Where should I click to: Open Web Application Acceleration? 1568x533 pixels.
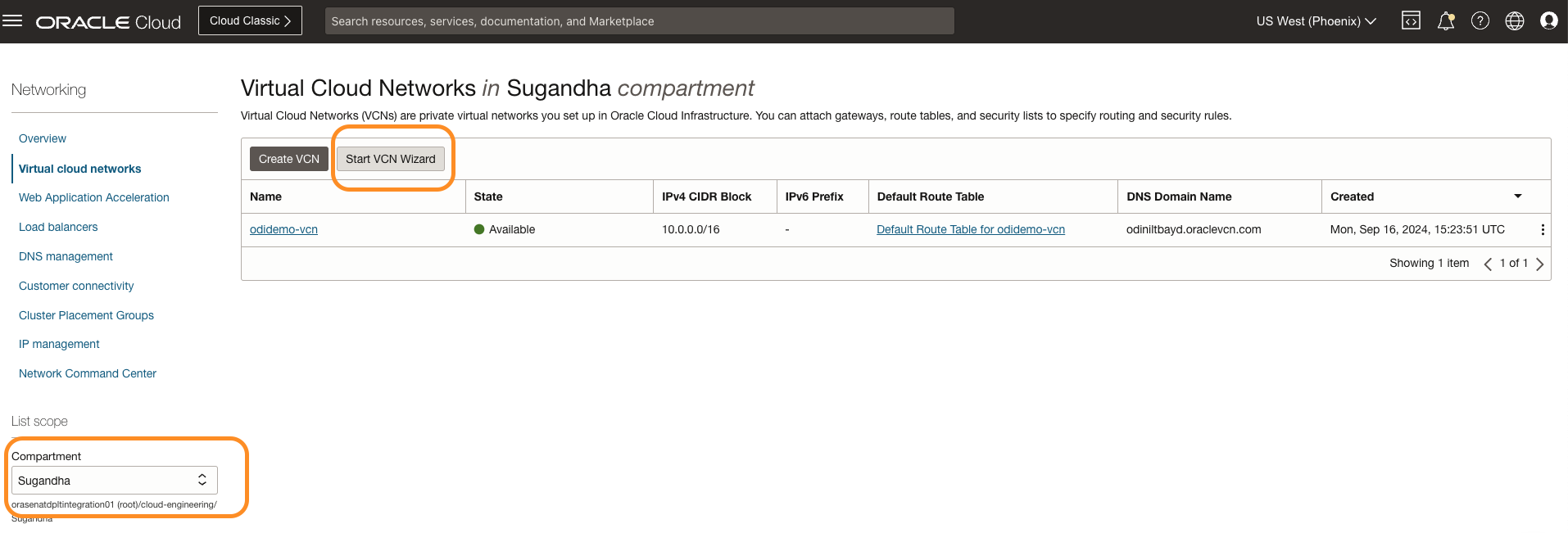pyautogui.click(x=94, y=197)
